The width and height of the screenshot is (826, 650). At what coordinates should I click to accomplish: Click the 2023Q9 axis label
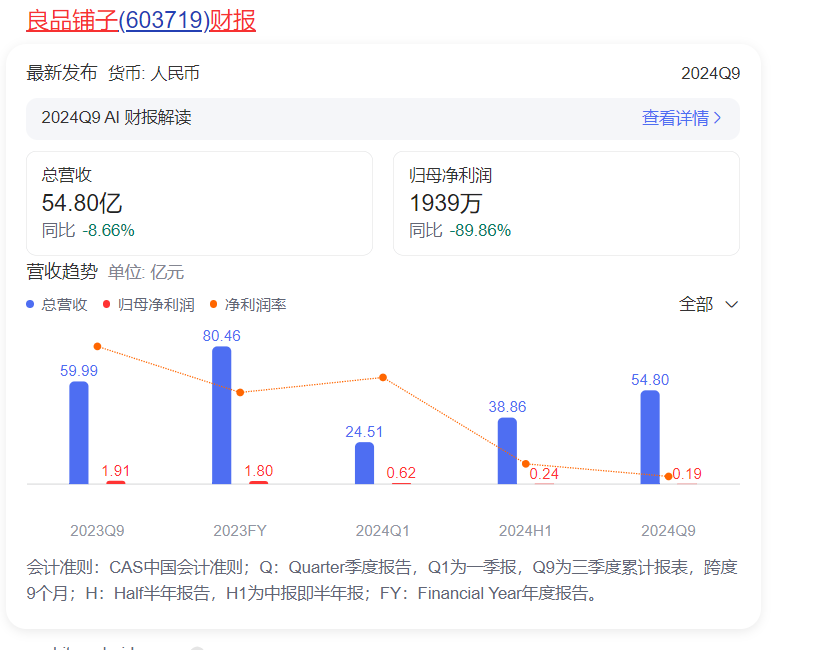97,530
